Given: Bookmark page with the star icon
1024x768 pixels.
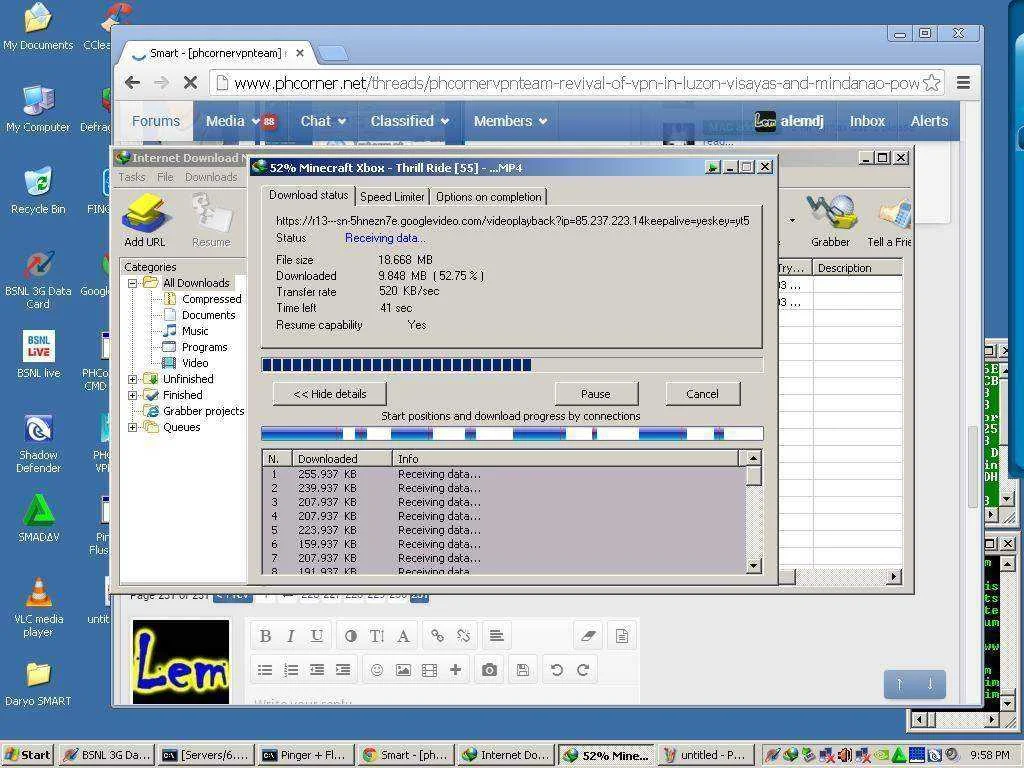Looking at the screenshot, I should 932,83.
